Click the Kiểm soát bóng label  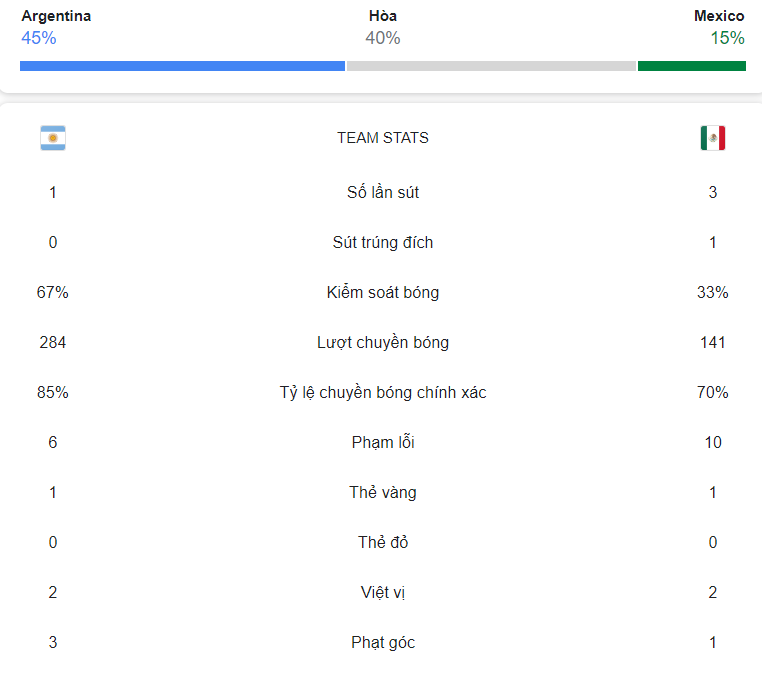pos(383,293)
